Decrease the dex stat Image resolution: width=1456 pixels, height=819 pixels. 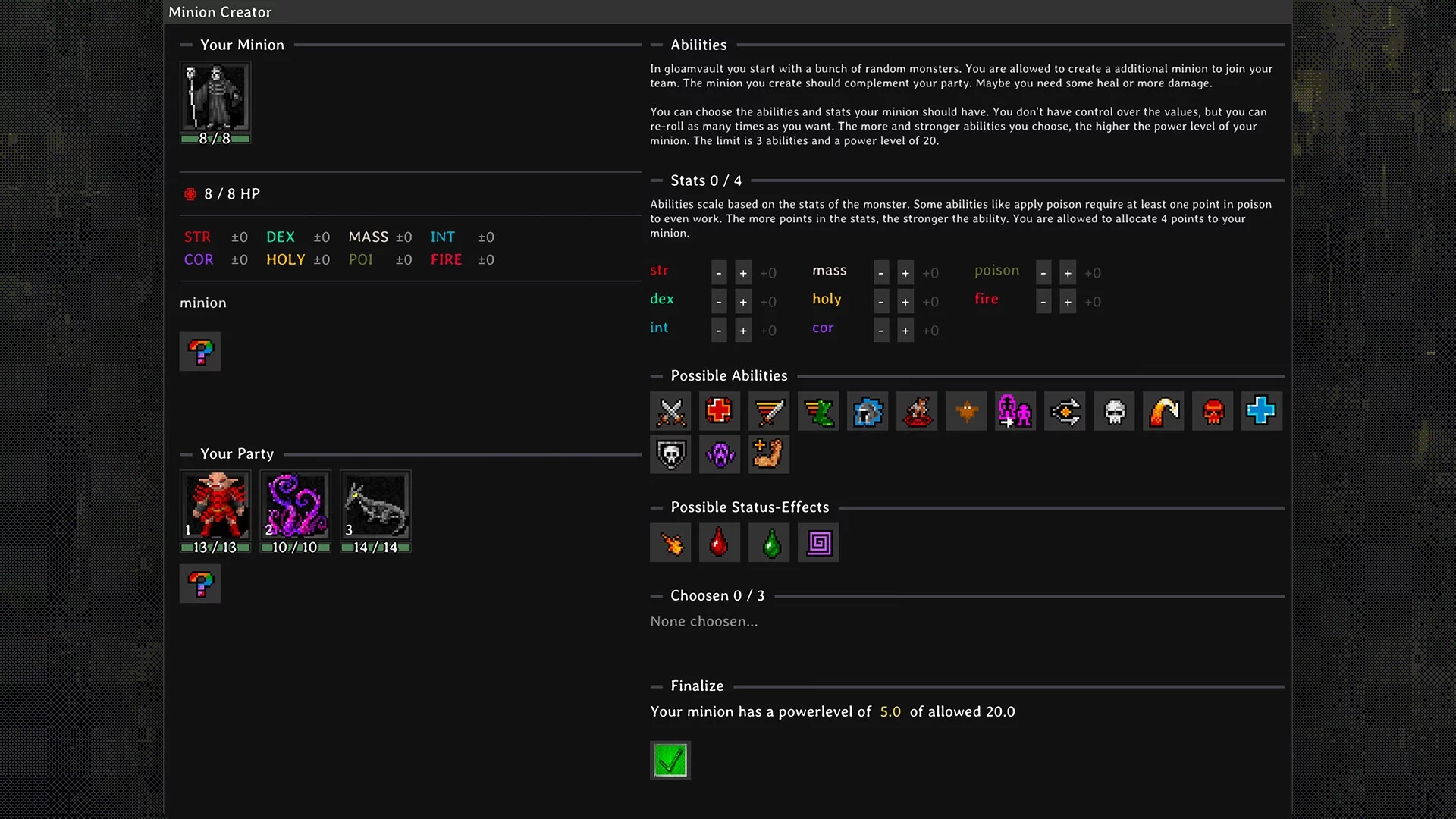[x=719, y=302]
